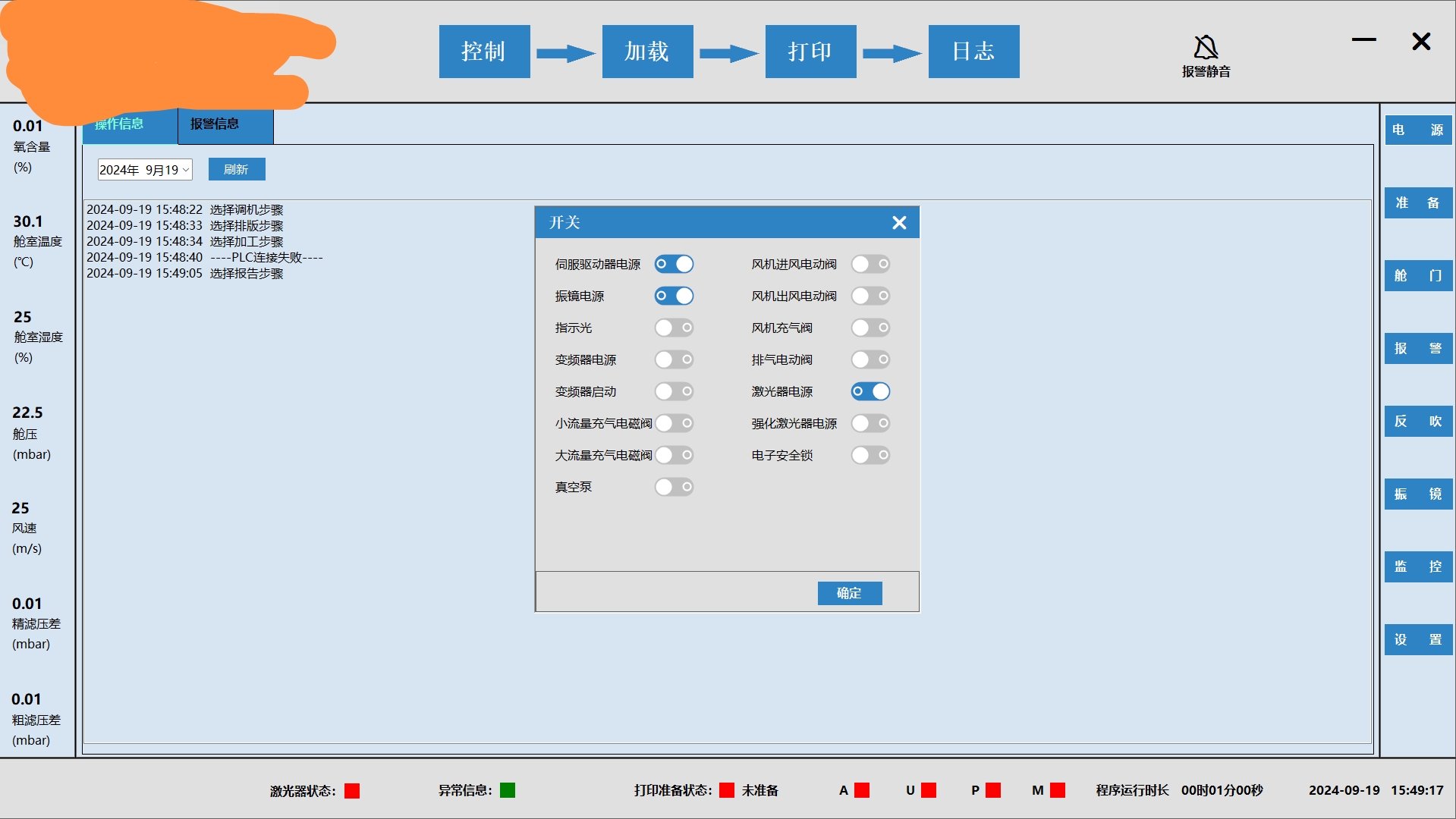Viewport: 1456px width, 819px height.
Task: Switch to 操作信息 tab
Action: (x=130, y=125)
